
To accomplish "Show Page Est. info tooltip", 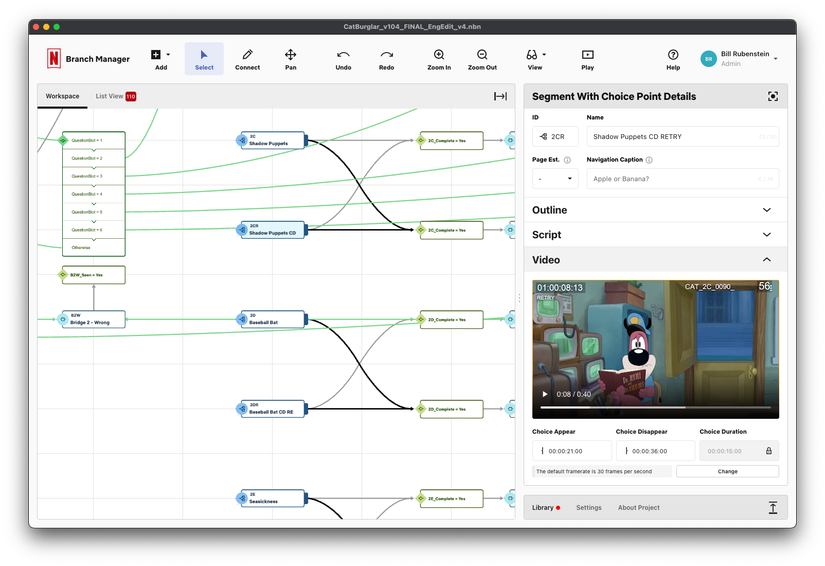I will point(567,160).
